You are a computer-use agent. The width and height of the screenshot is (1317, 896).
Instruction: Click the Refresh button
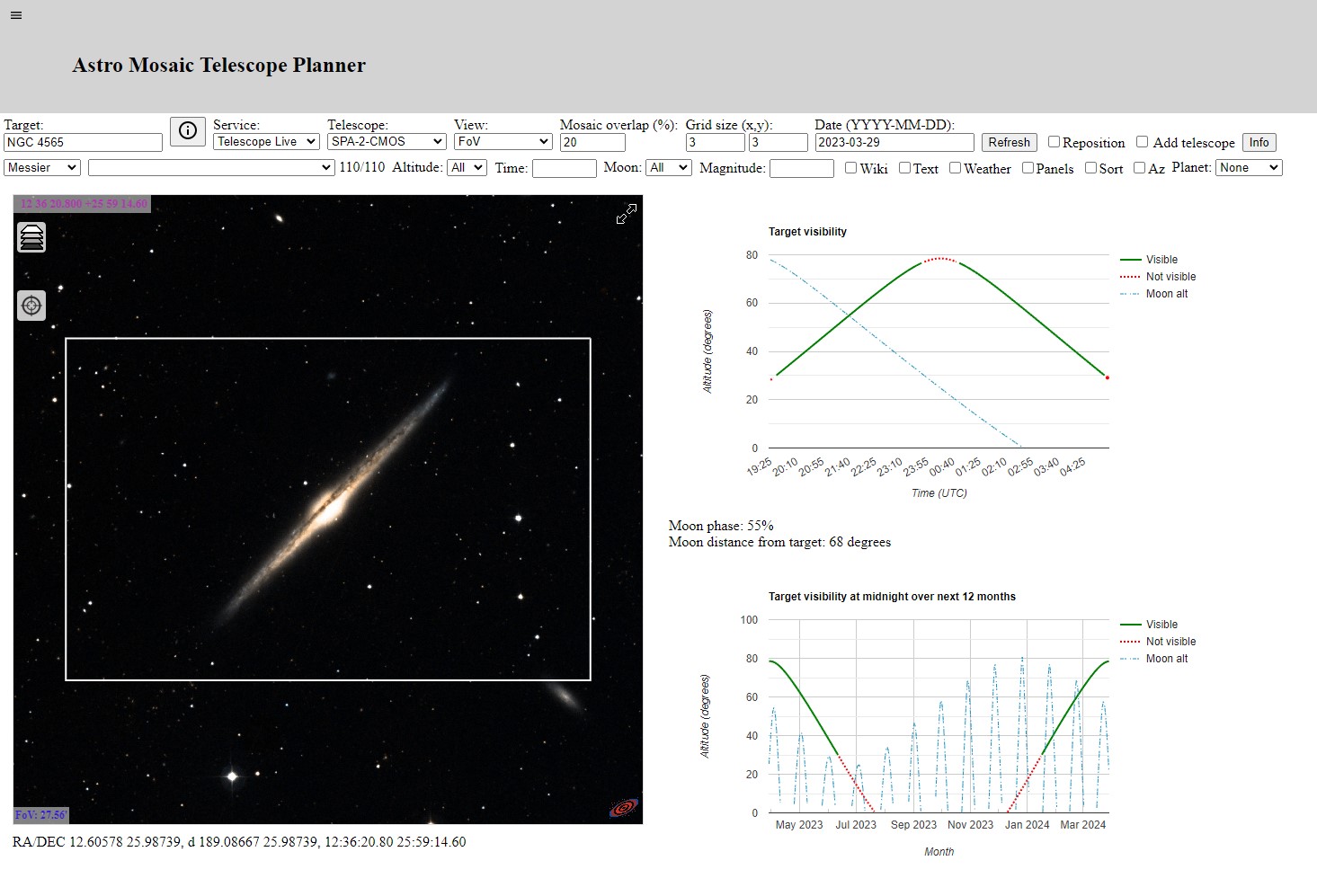[1009, 142]
